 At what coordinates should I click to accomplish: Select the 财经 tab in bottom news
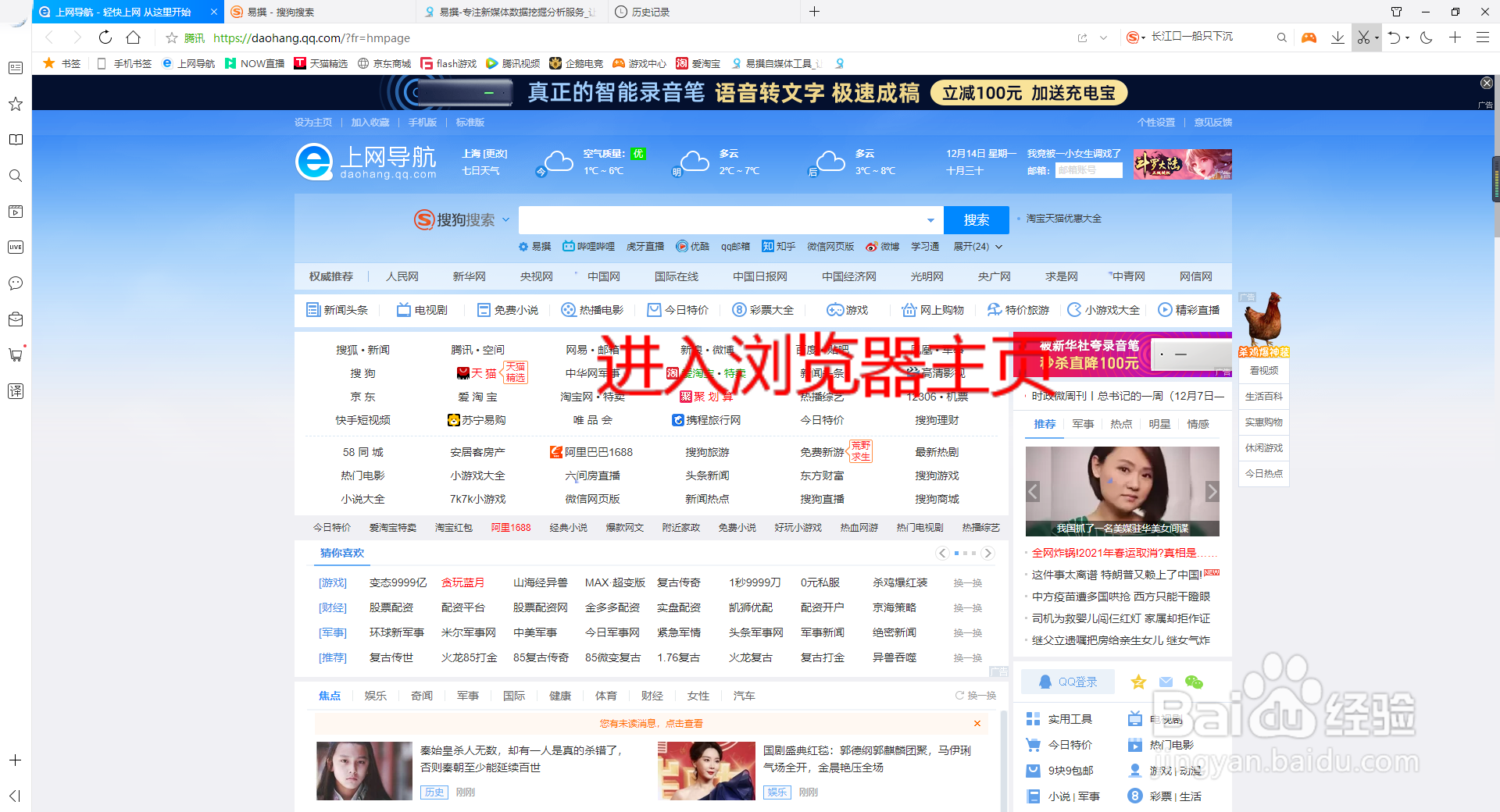click(652, 696)
